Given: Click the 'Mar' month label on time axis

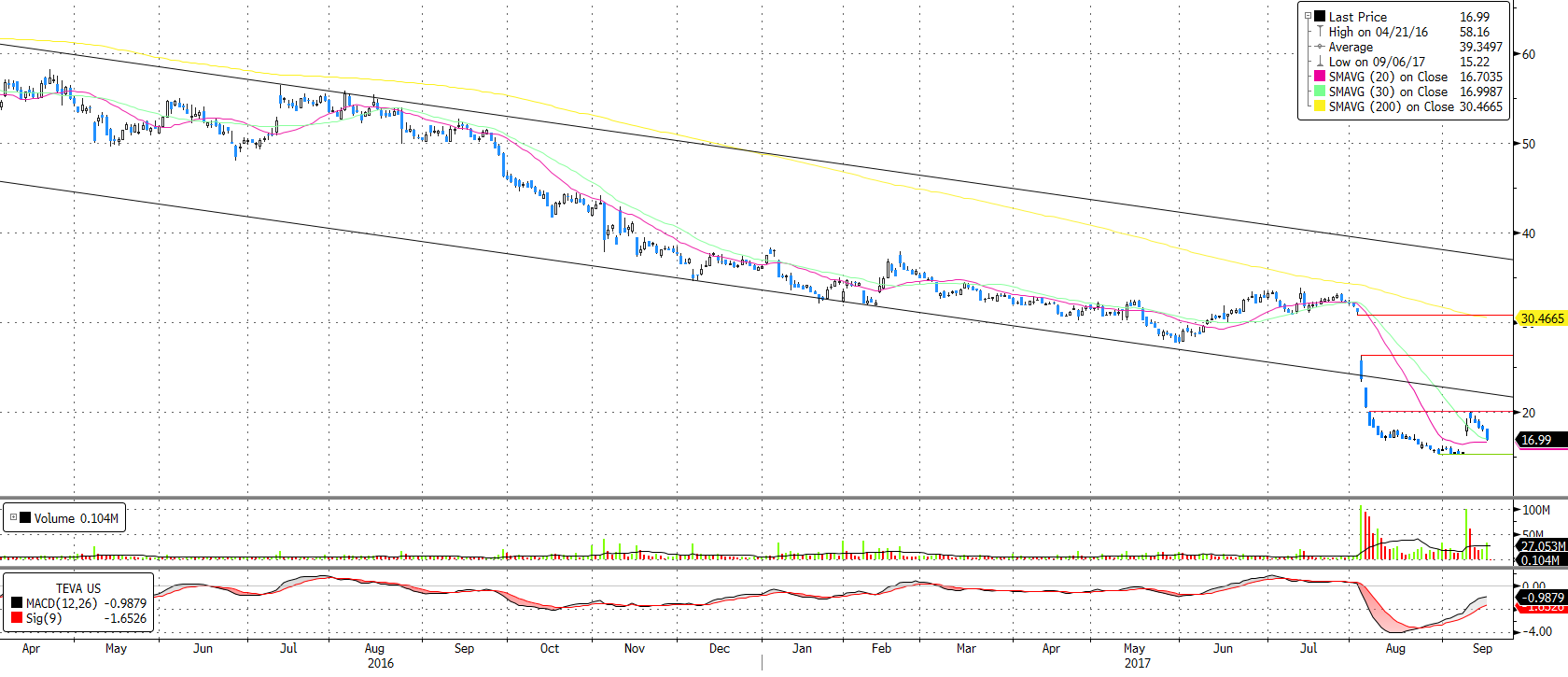Looking at the screenshot, I should click(x=966, y=648).
